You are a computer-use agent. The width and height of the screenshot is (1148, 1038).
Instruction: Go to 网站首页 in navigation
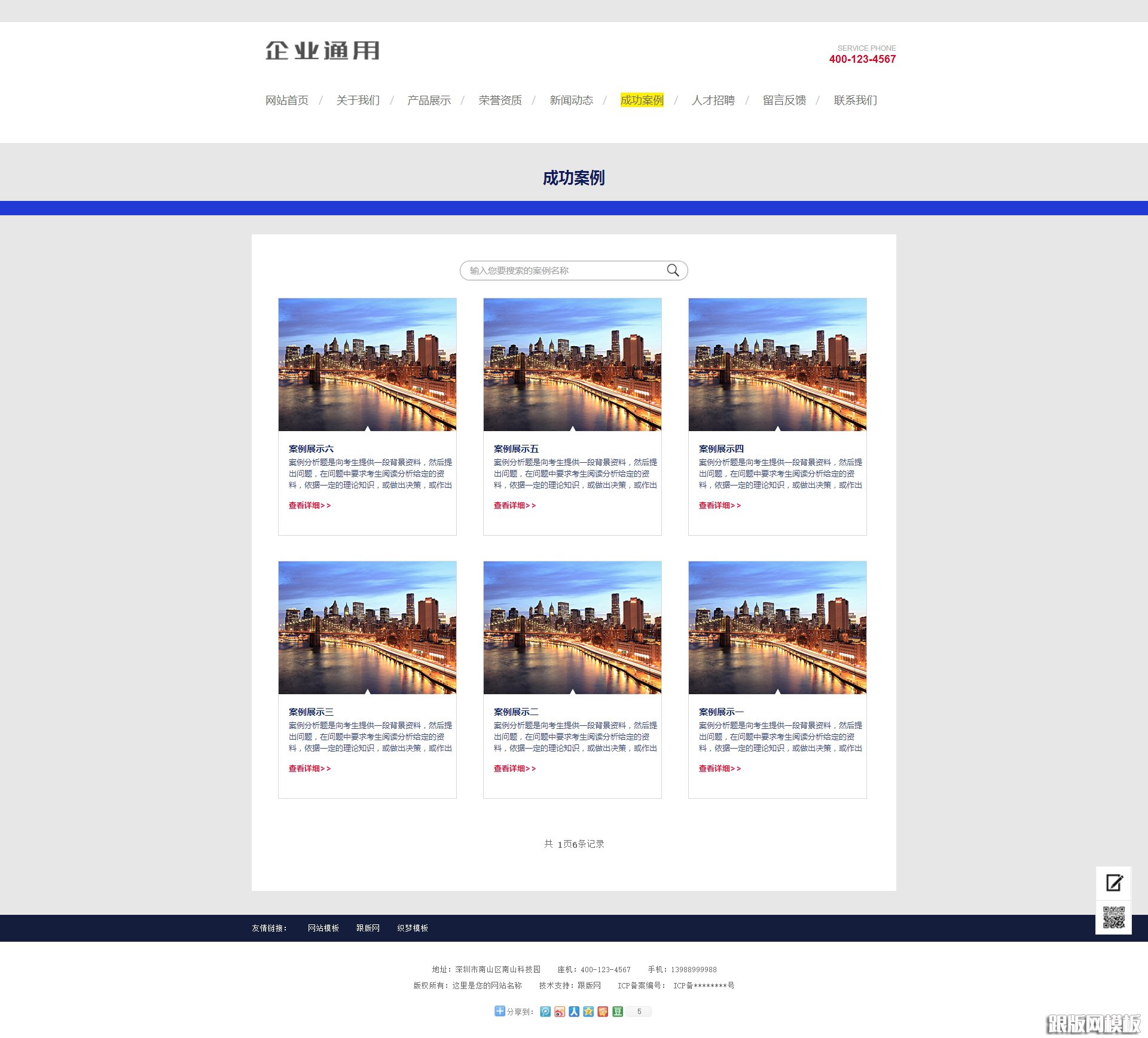pos(287,100)
